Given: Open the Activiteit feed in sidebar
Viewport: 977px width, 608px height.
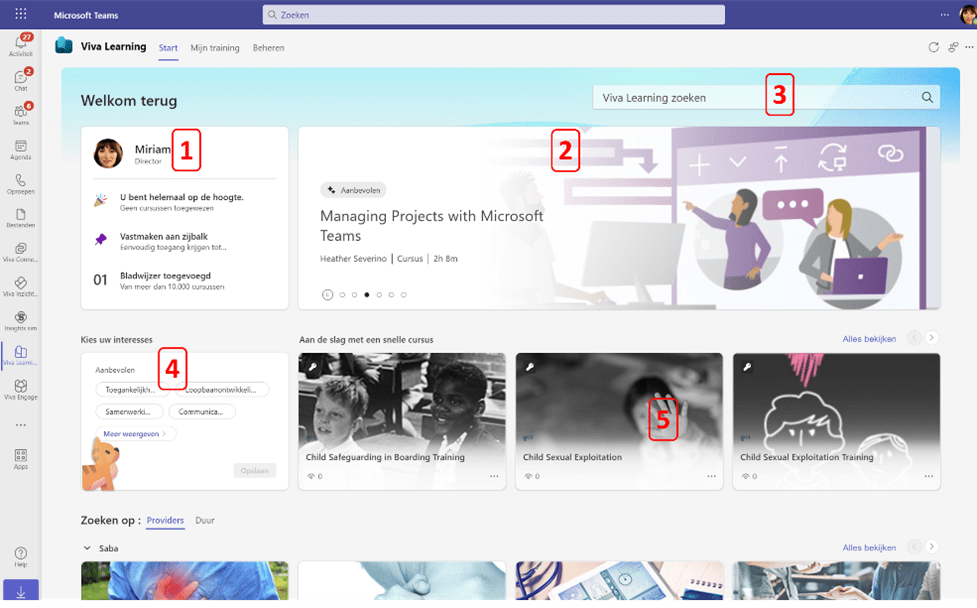Looking at the screenshot, I should click(x=21, y=45).
